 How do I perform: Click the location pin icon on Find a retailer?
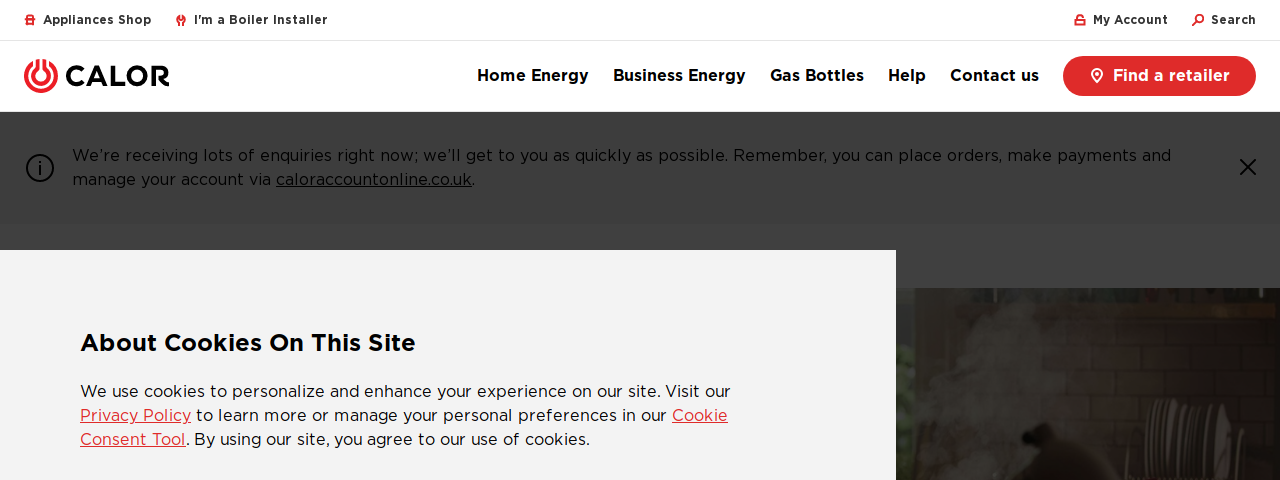[x=1096, y=76]
